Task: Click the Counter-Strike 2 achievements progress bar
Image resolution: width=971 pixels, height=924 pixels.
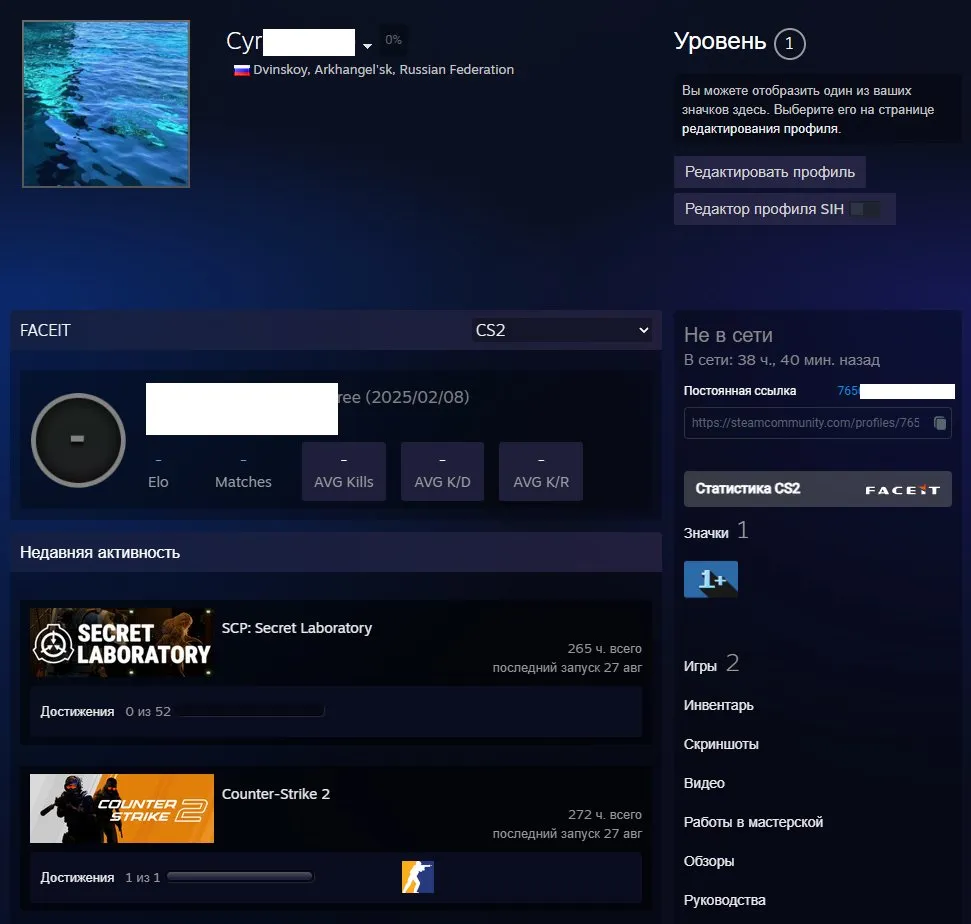Action: coord(240,876)
